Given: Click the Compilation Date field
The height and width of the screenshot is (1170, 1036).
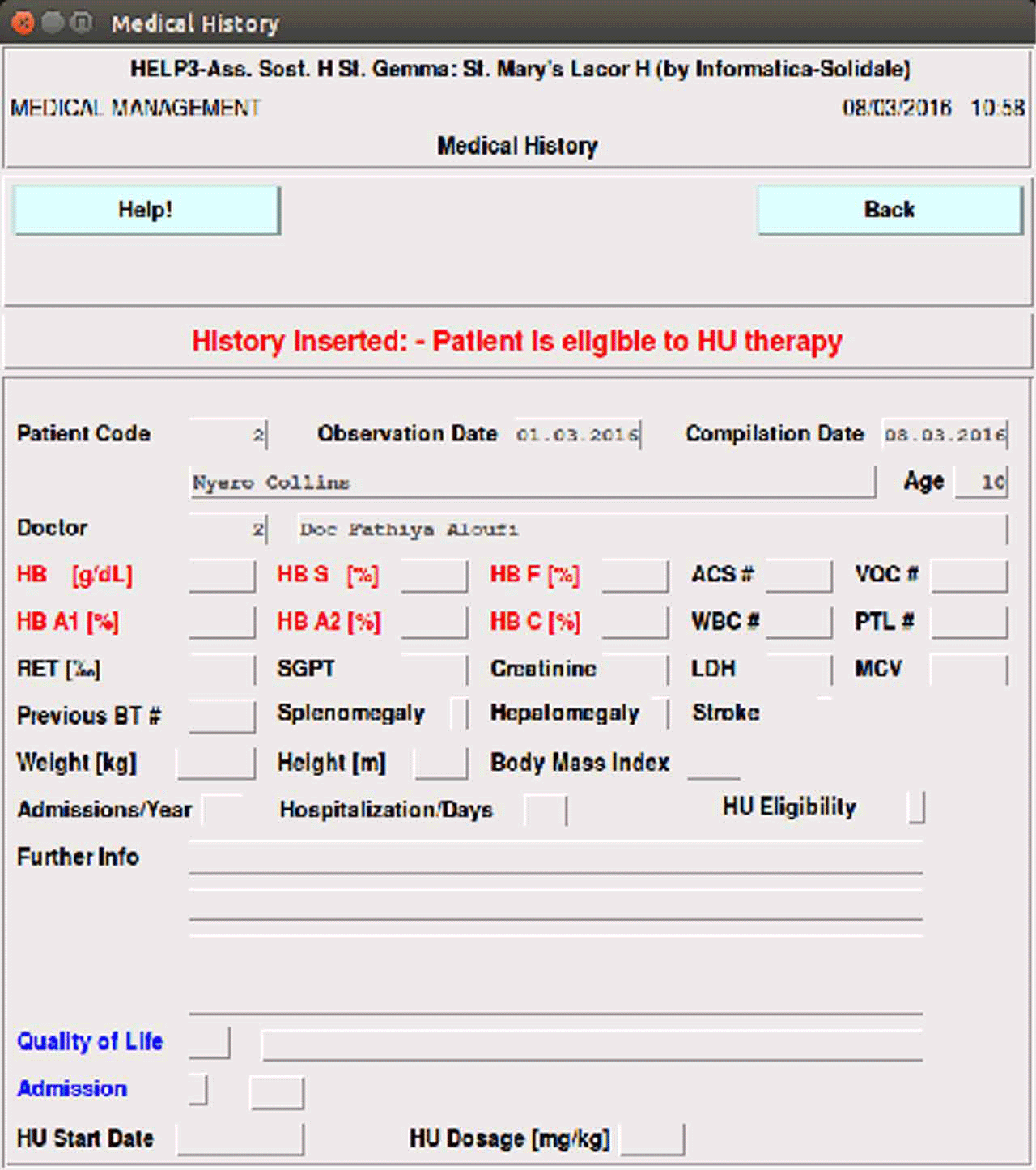Looking at the screenshot, I should 945,435.
